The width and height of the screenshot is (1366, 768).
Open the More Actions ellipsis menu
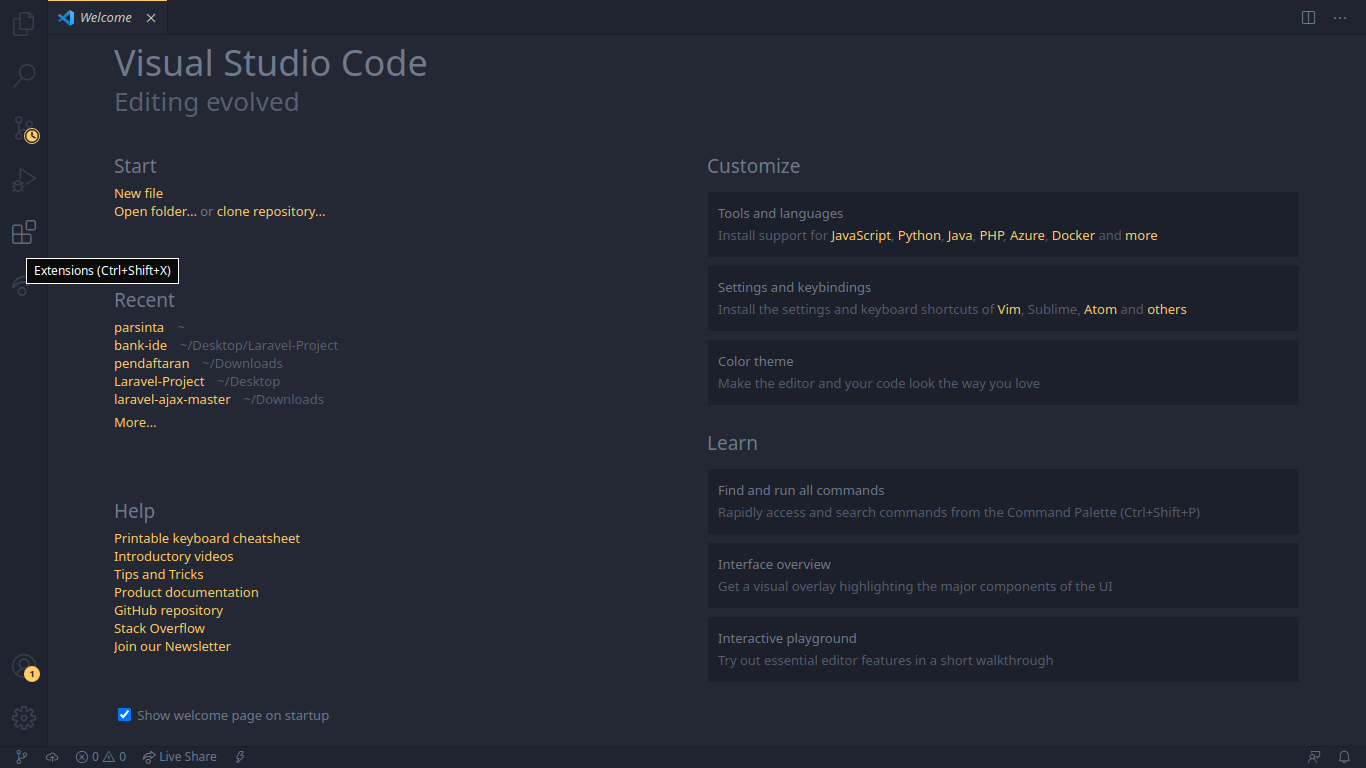(1340, 18)
